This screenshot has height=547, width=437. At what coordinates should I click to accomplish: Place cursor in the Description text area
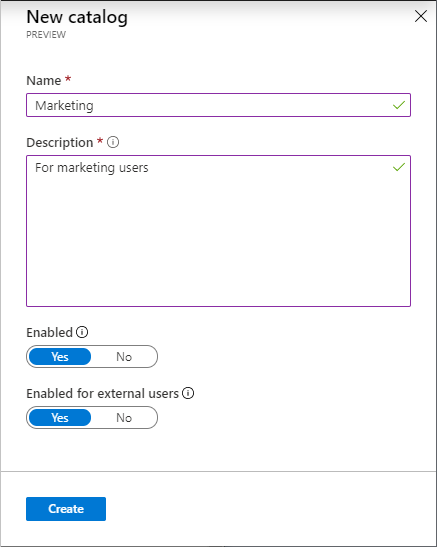[x=218, y=231]
